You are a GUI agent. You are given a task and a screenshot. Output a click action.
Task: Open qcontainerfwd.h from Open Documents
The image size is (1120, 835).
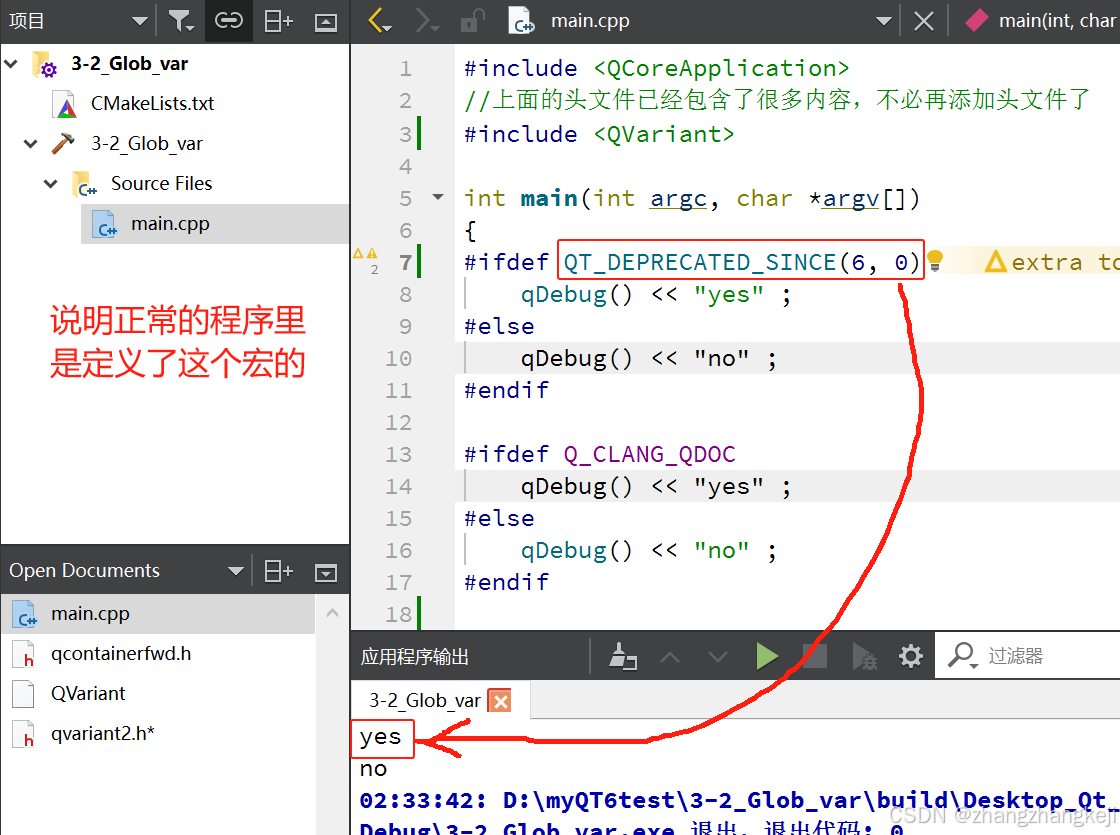tap(121, 654)
